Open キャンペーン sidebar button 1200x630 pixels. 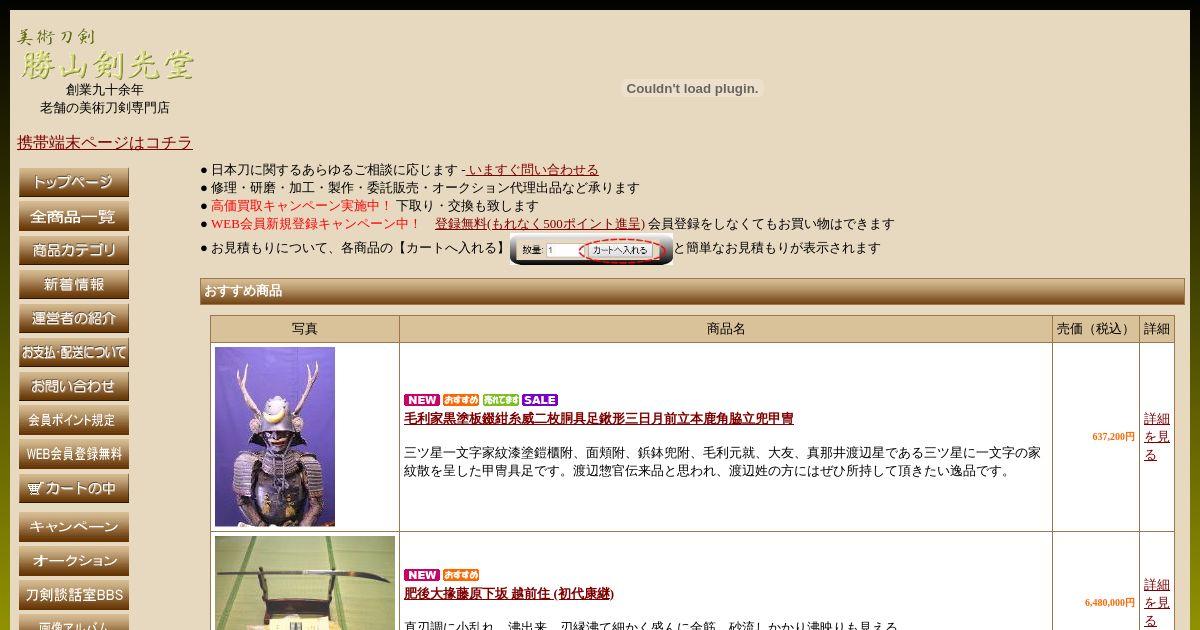(74, 527)
